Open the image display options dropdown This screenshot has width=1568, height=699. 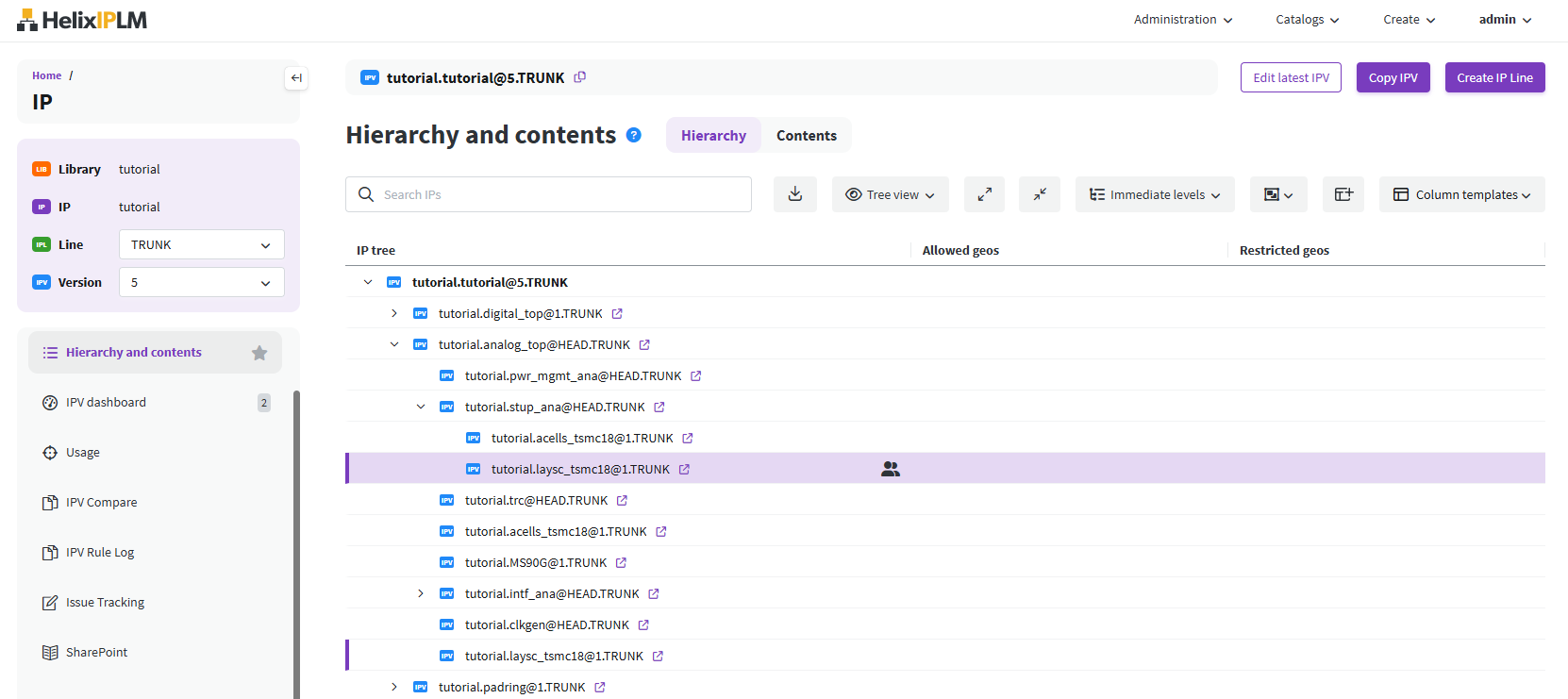1277,194
